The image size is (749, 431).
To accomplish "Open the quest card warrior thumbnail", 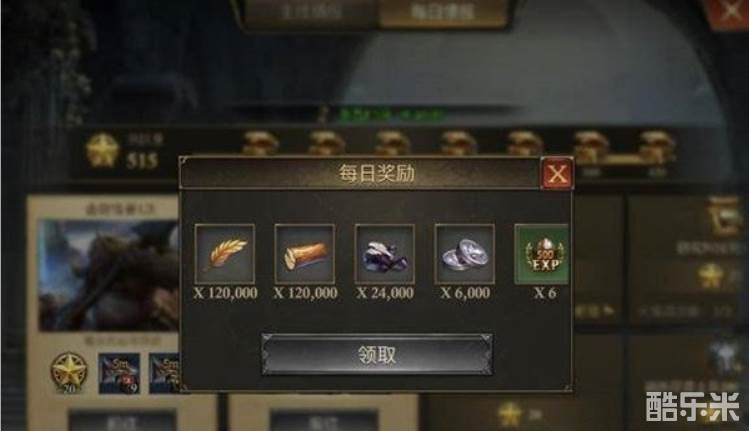I will point(109,276).
